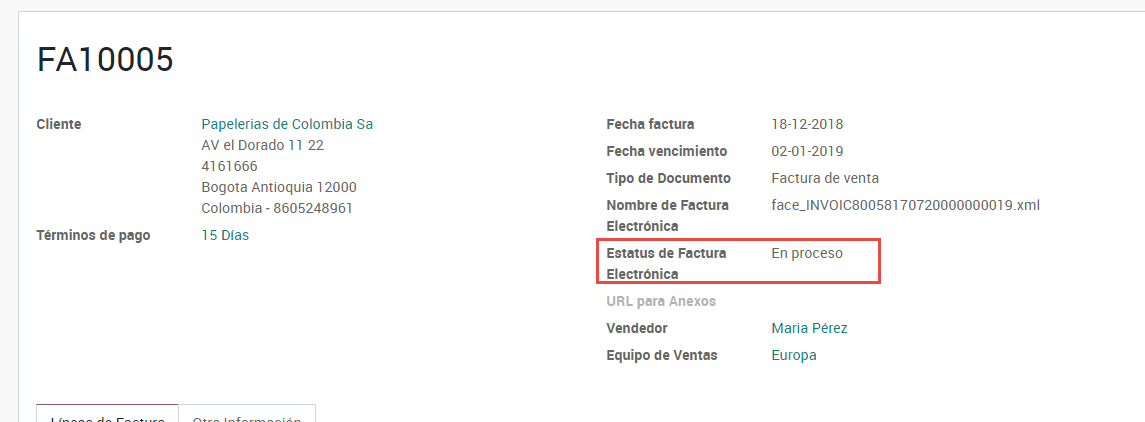Click the 02-01-2019 due date value
Viewport: 1145px width, 422px height.
[807, 152]
